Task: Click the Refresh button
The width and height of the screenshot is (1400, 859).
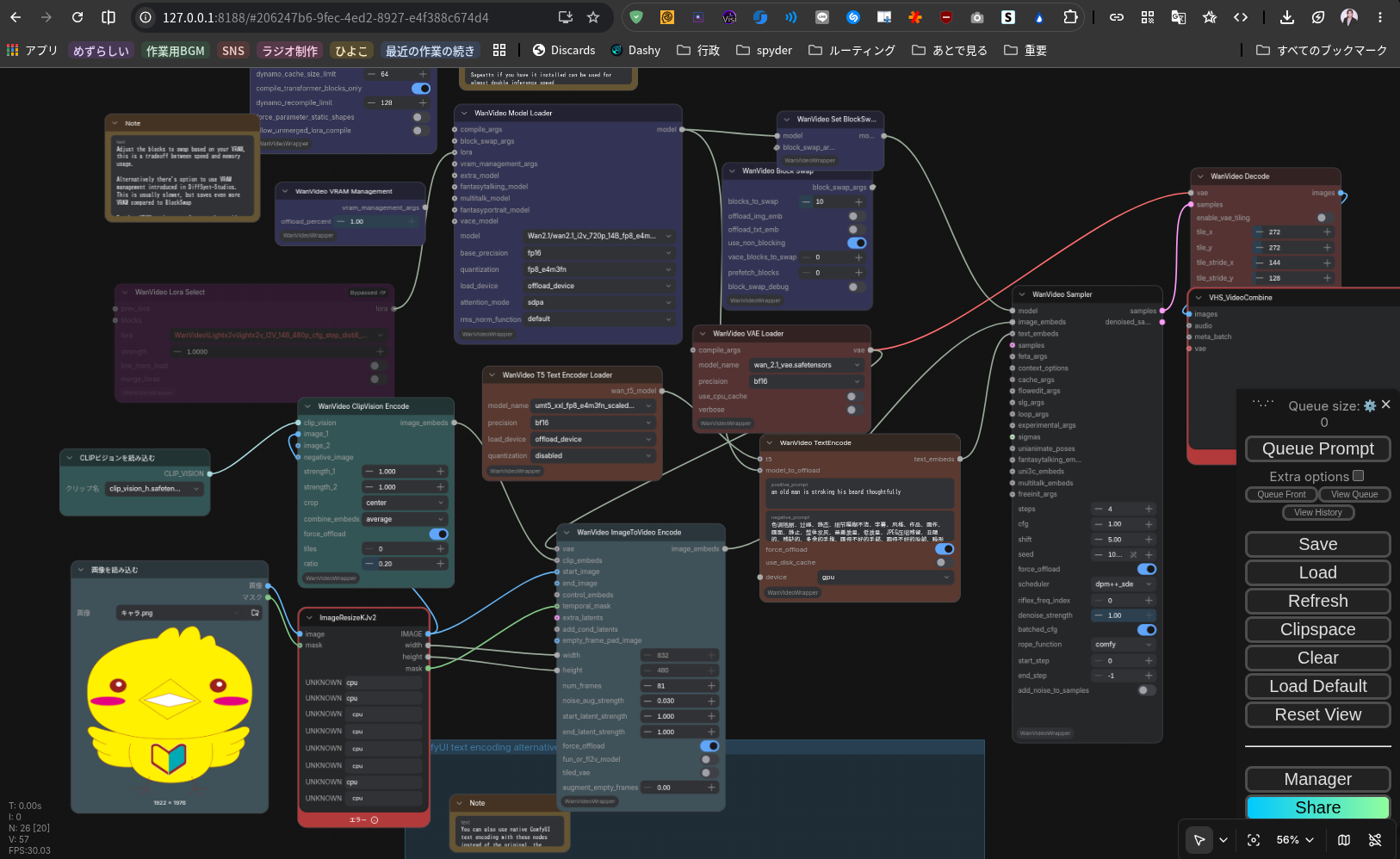Action: tap(1318, 601)
